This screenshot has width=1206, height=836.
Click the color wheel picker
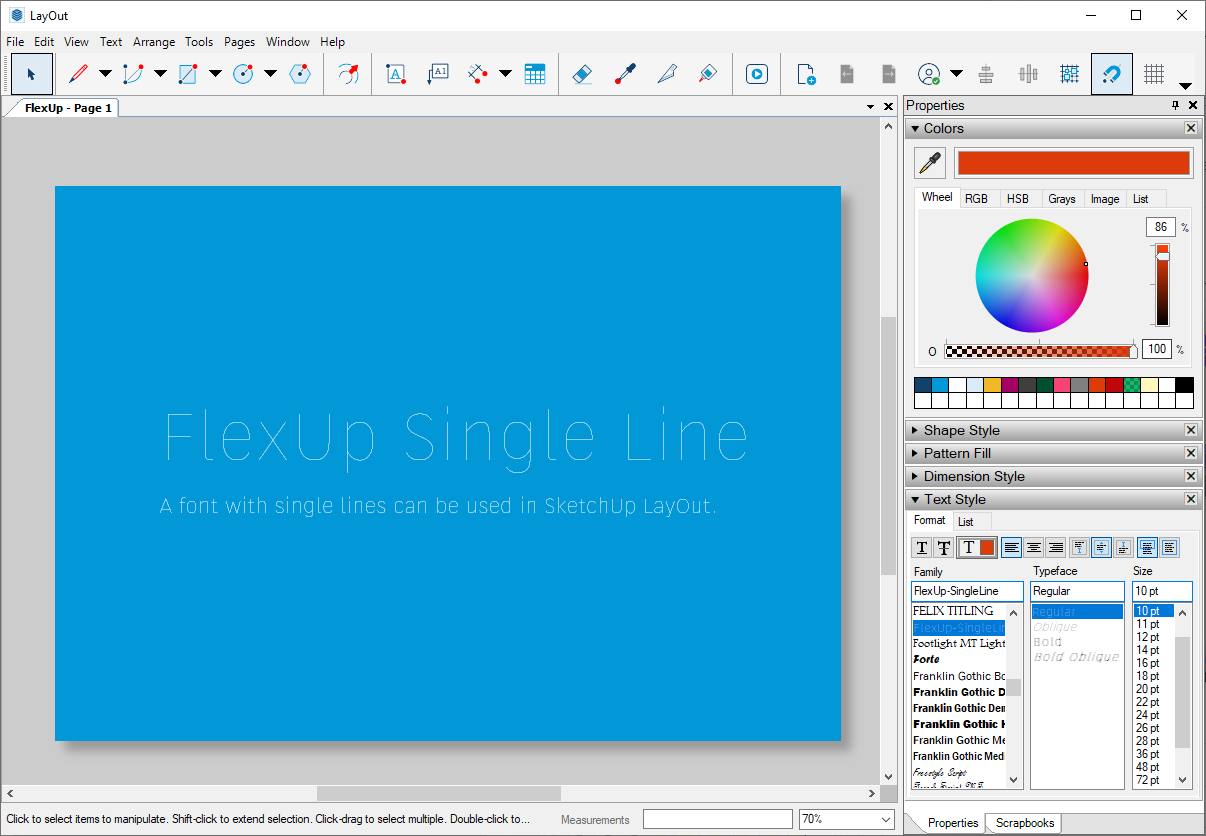click(1031, 275)
